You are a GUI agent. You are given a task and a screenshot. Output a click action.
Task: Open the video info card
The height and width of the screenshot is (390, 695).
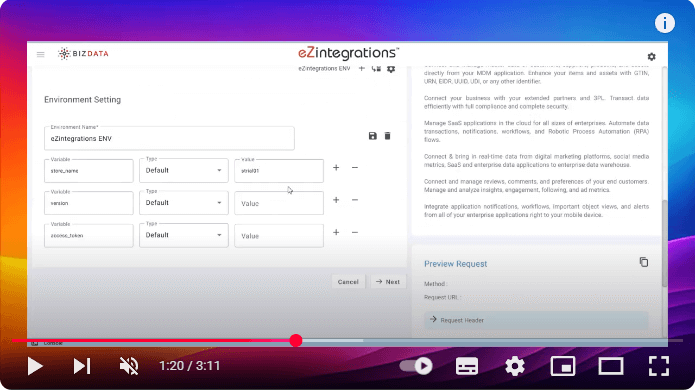coord(664,23)
